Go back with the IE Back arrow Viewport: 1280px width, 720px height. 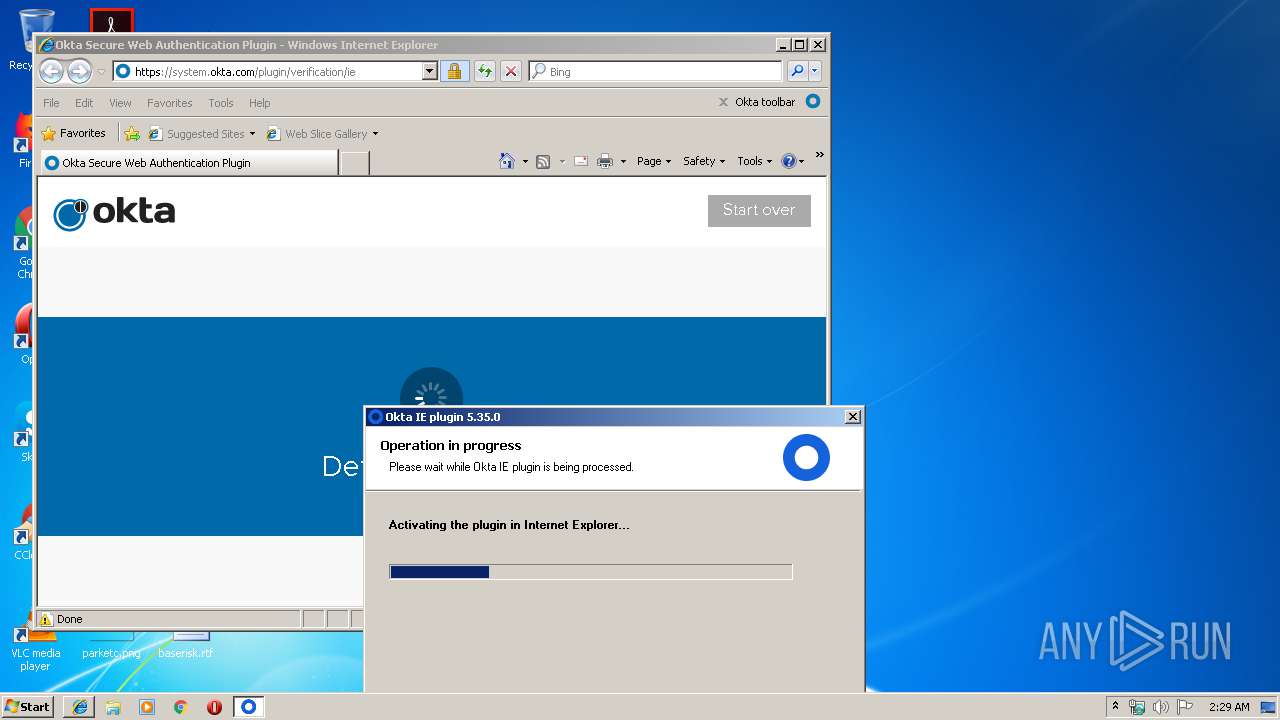coord(52,71)
